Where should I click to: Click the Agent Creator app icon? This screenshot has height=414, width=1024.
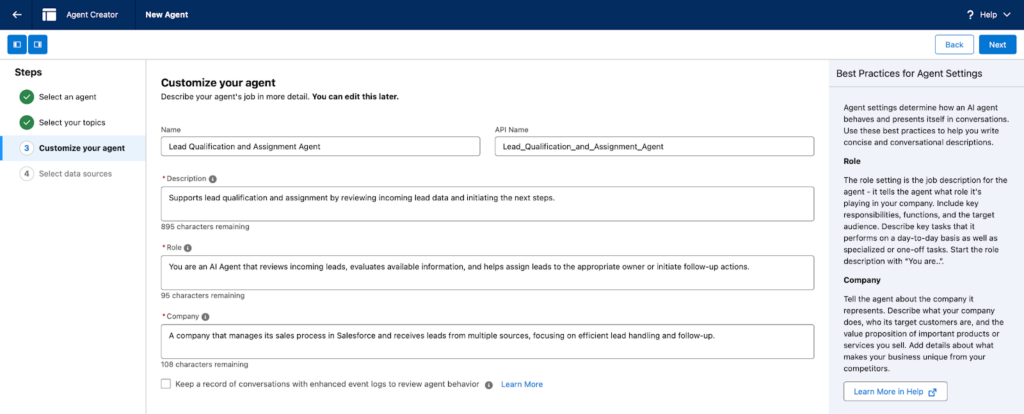coord(49,15)
